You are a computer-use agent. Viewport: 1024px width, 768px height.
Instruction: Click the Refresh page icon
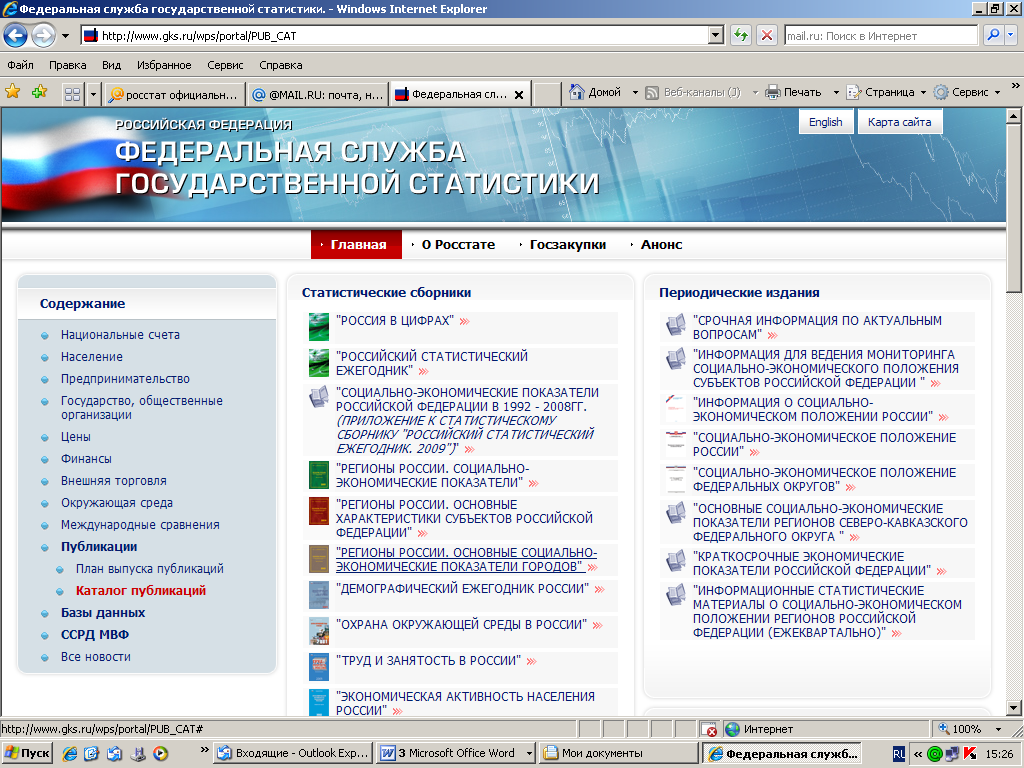click(741, 35)
